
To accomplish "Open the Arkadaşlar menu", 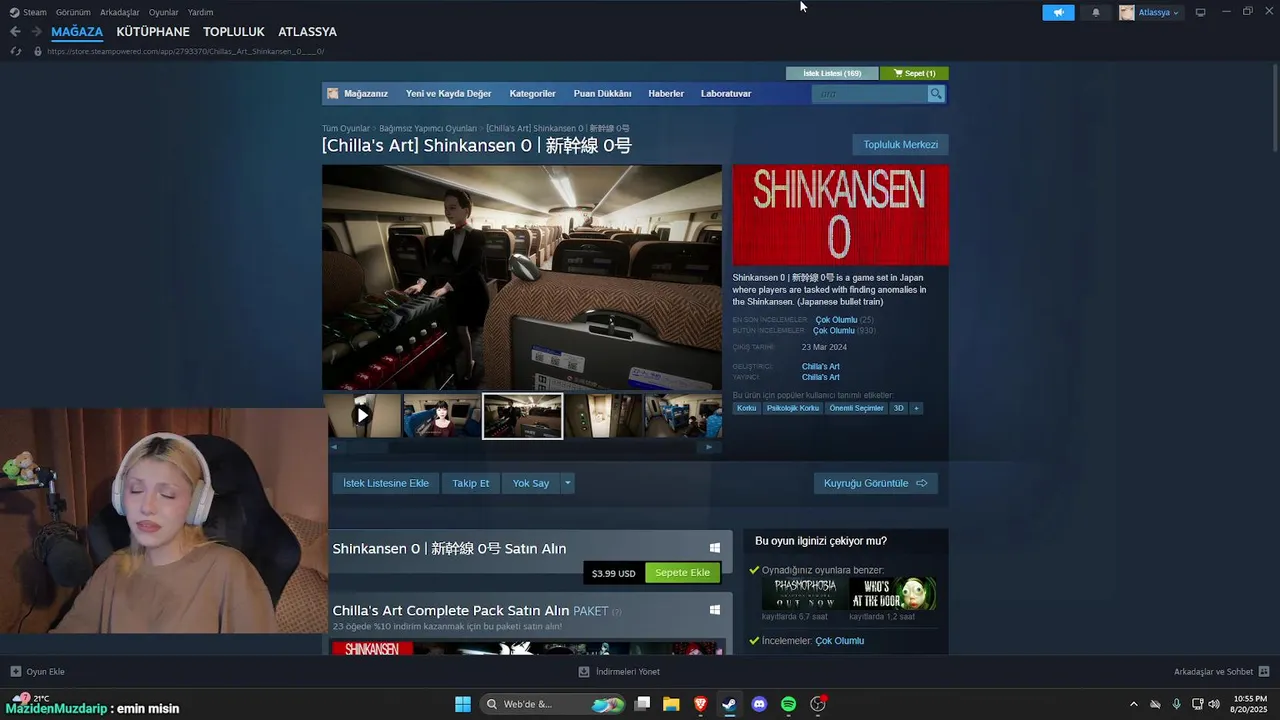I will point(120,12).
